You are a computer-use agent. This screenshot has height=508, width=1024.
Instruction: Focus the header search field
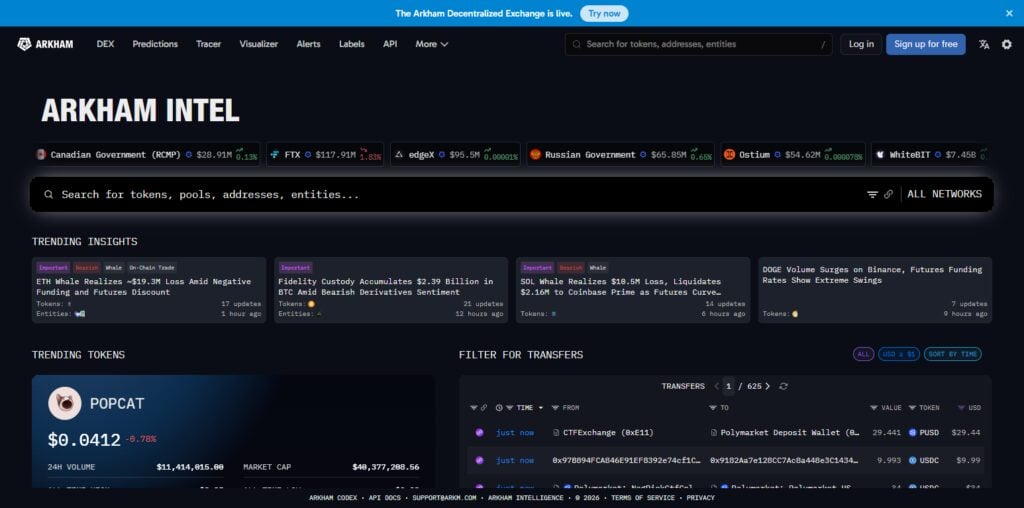pyautogui.click(x=698, y=44)
